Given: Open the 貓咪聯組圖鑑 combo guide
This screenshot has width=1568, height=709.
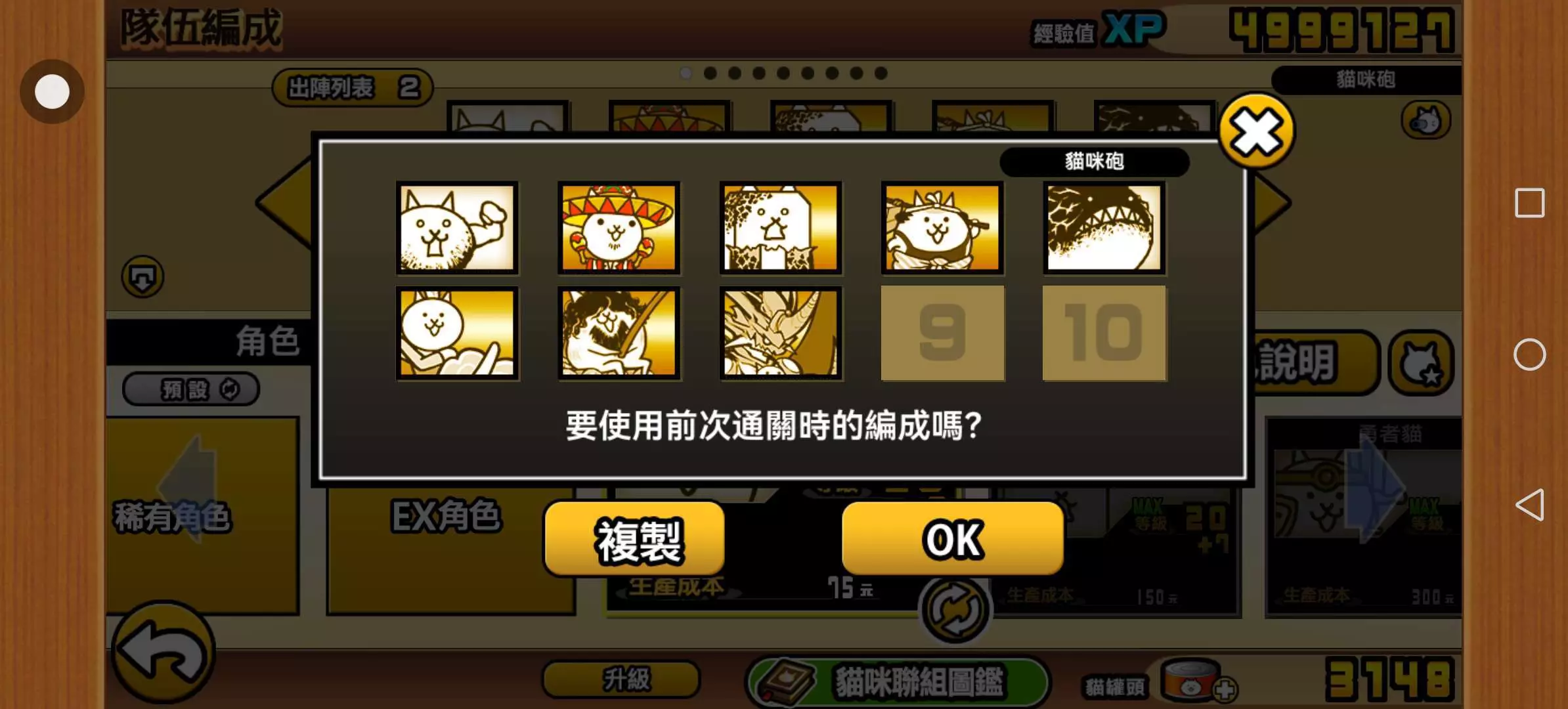Looking at the screenshot, I should click(x=898, y=682).
